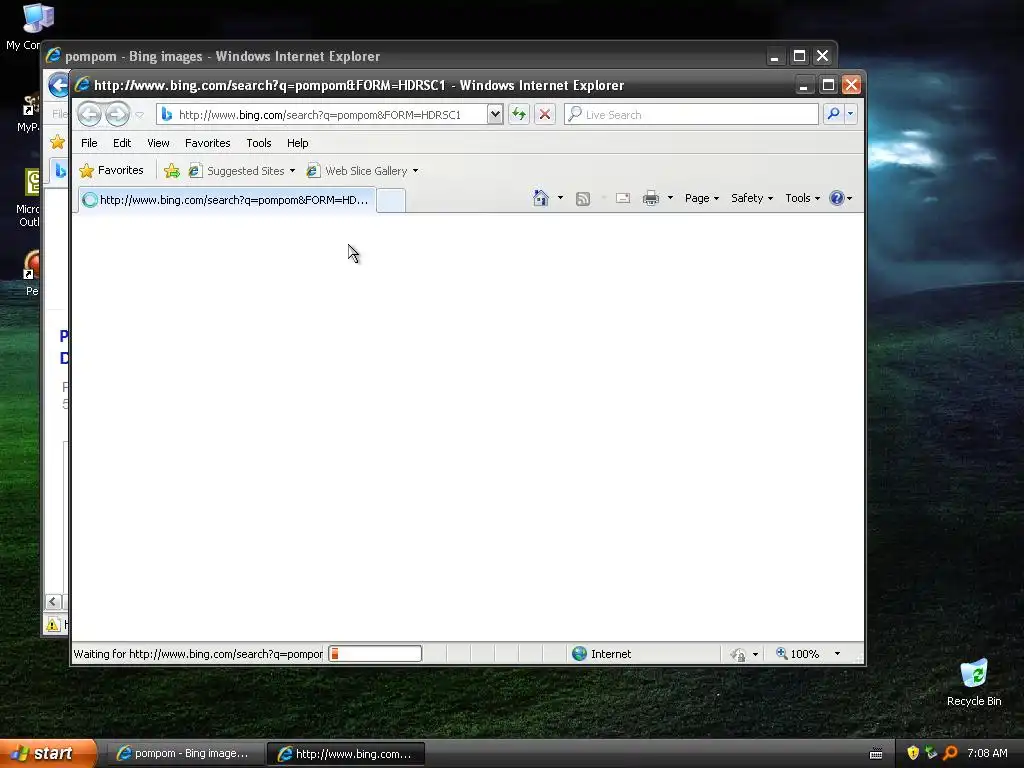This screenshot has height=768, width=1024.
Task: Click the Back arrow in the front IE window
Action: pos(89,114)
